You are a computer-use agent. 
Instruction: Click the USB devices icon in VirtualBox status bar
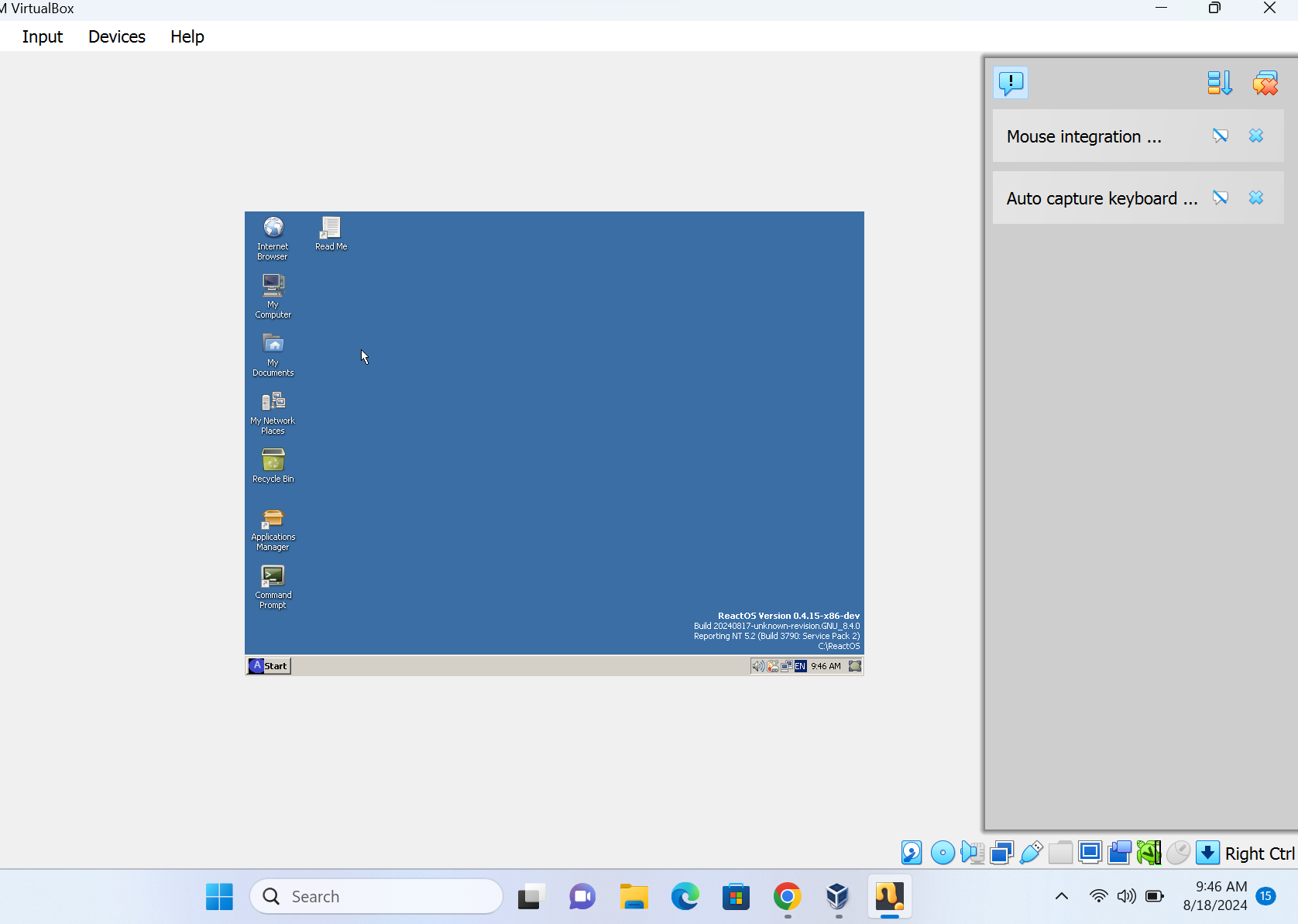(x=1031, y=853)
